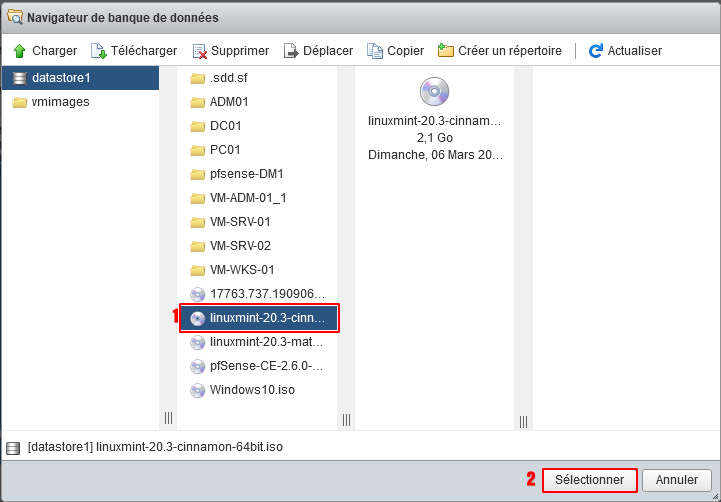The height and width of the screenshot is (502, 721).
Task: Click the Télécharger download icon
Action: [x=98, y=51]
